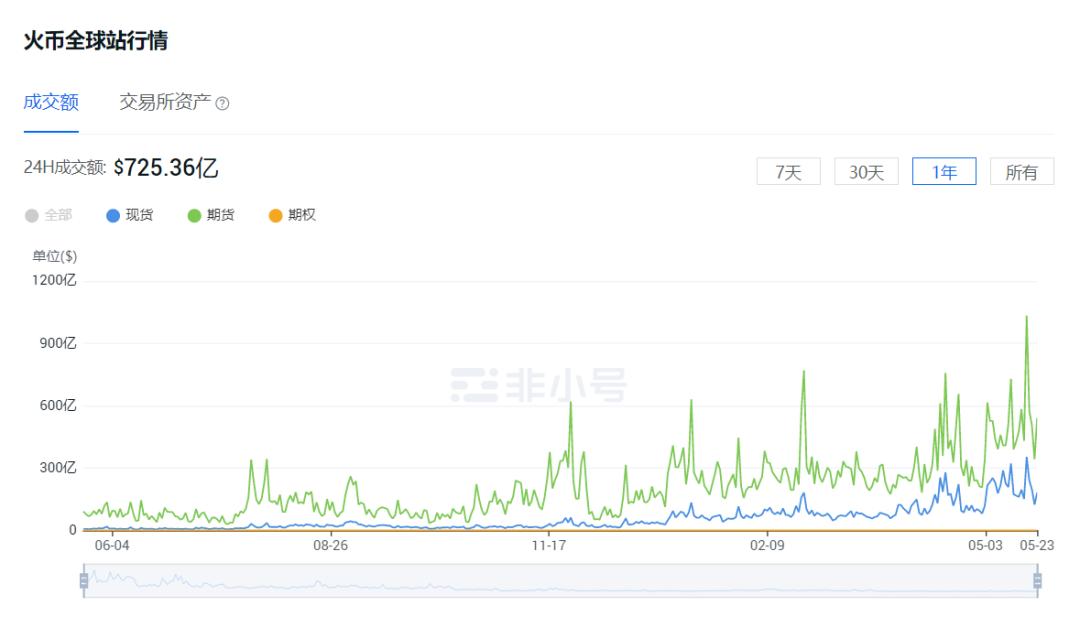Select the 所有 time range button
This screenshot has width=1080, height=638.
[x=1022, y=172]
